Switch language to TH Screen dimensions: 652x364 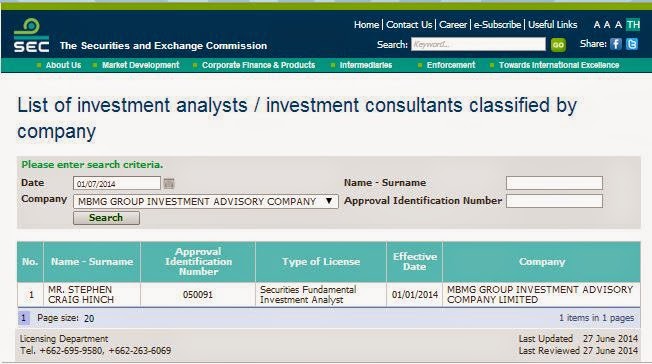click(633, 25)
